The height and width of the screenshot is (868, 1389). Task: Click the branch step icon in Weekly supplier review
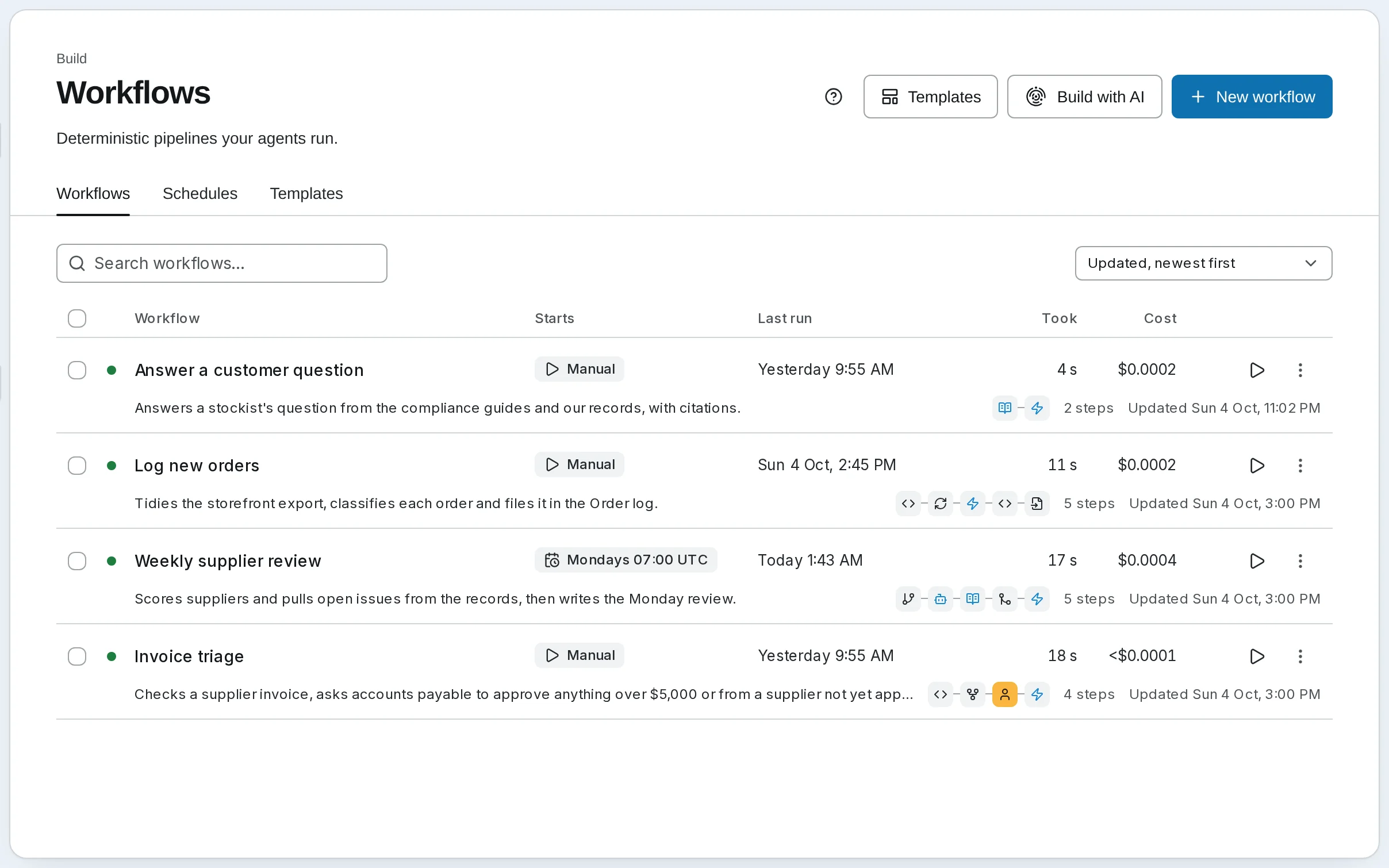[x=908, y=599]
